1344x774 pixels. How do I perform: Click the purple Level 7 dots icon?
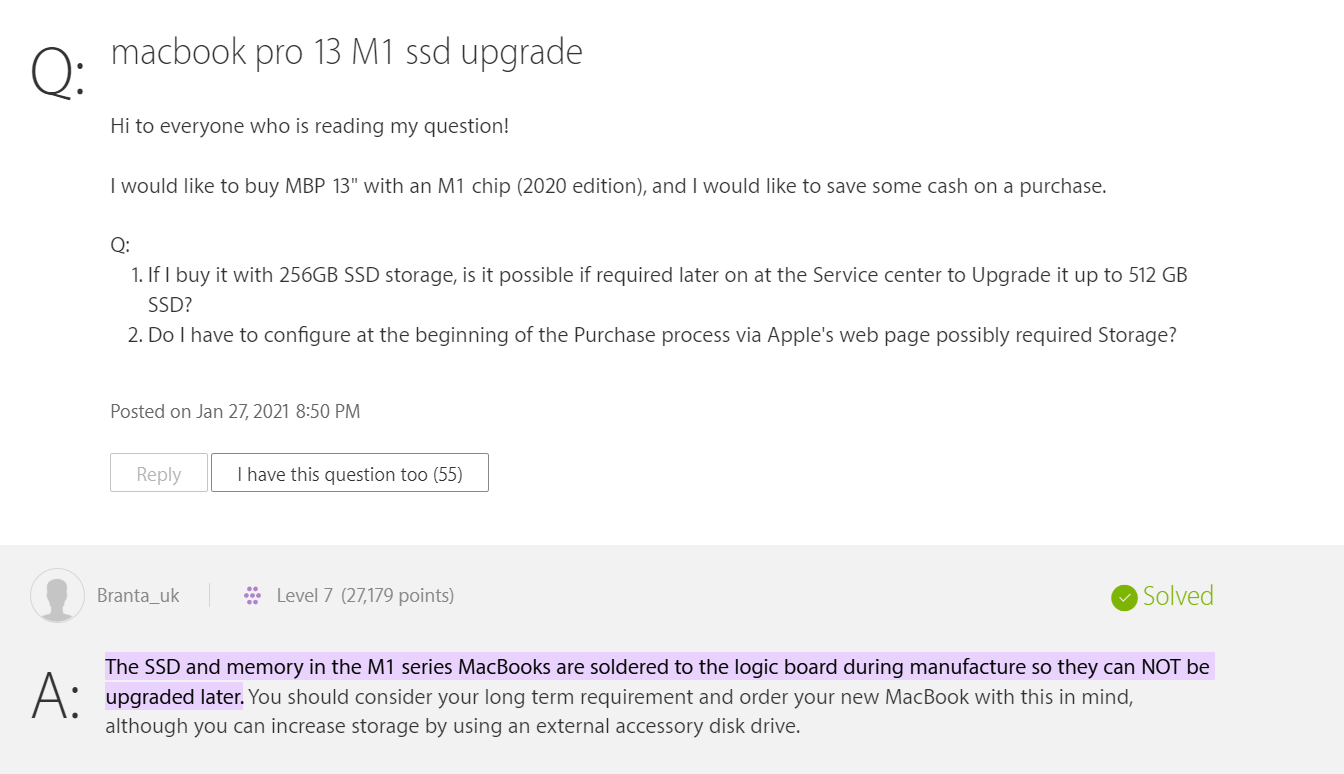(253, 596)
